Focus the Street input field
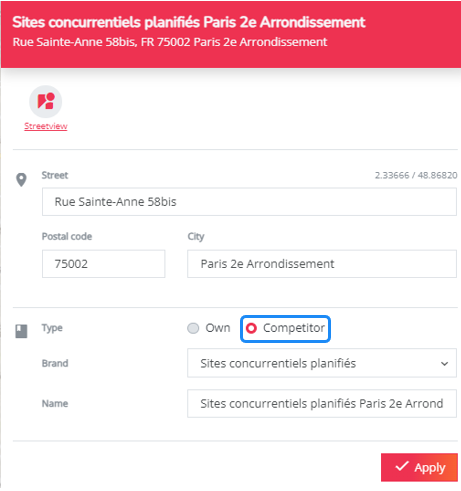 249,202
